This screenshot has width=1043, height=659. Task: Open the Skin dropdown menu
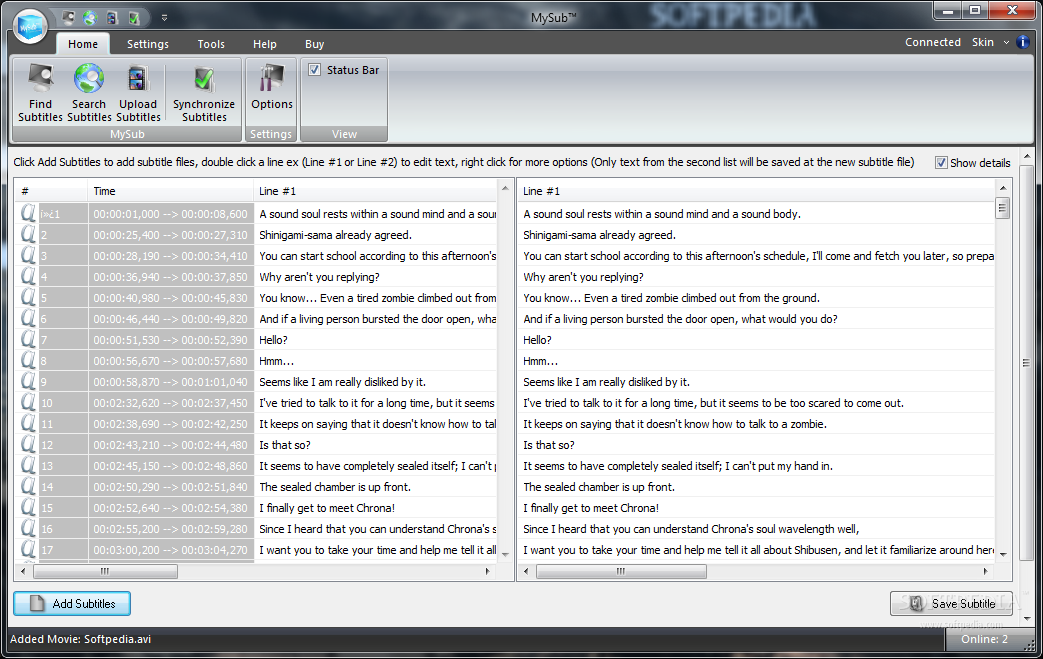pos(990,42)
